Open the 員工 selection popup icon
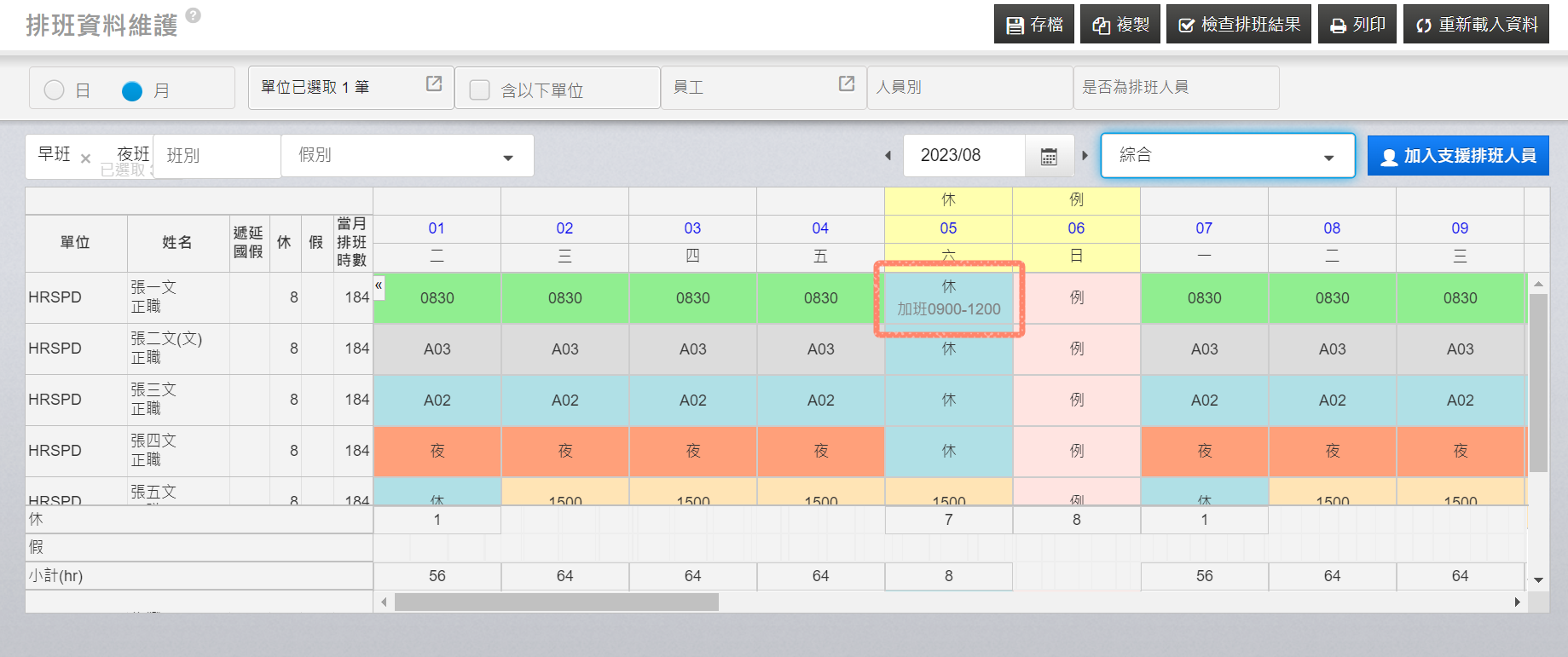 (847, 84)
